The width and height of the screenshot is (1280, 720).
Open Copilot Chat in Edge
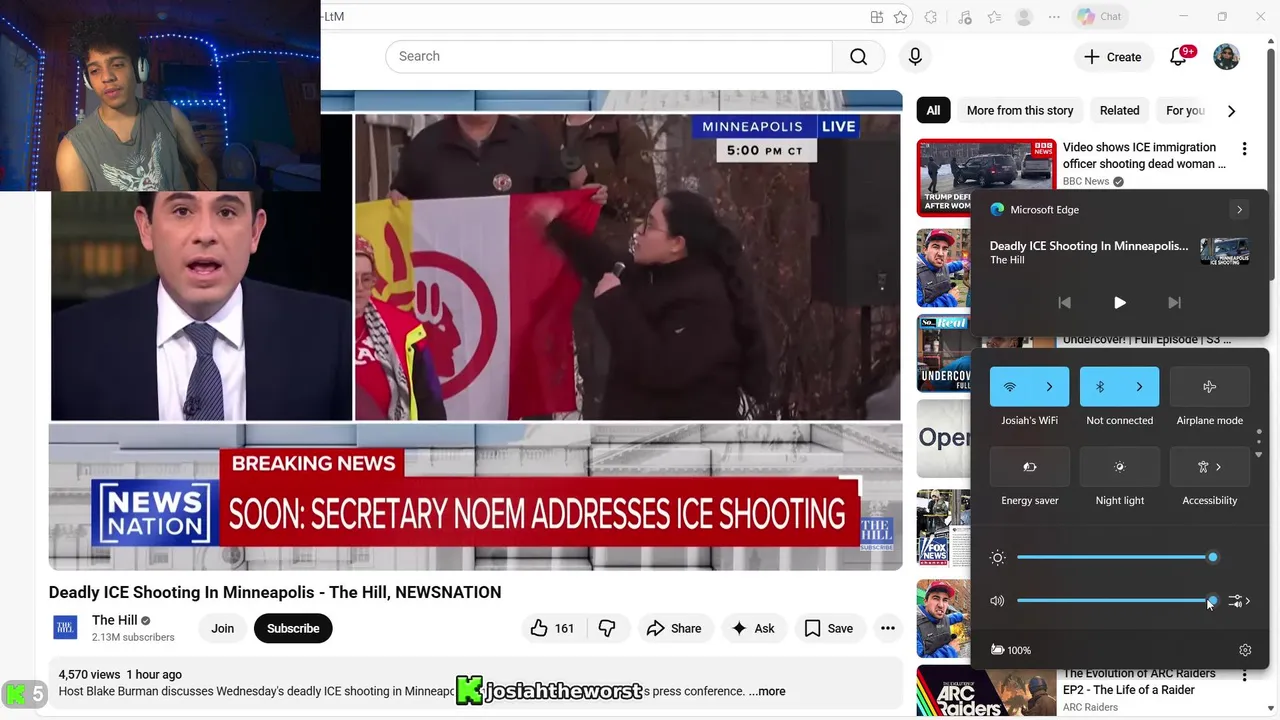pos(1099,17)
